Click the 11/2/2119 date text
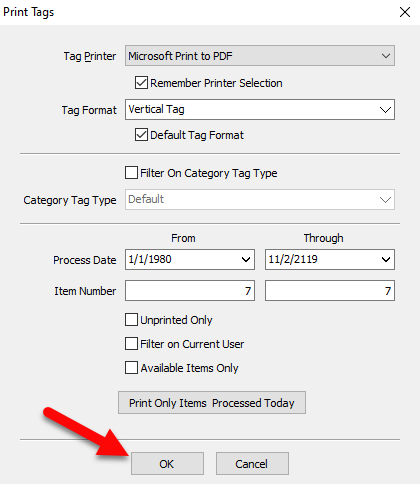420x484 pixels. 293,259
